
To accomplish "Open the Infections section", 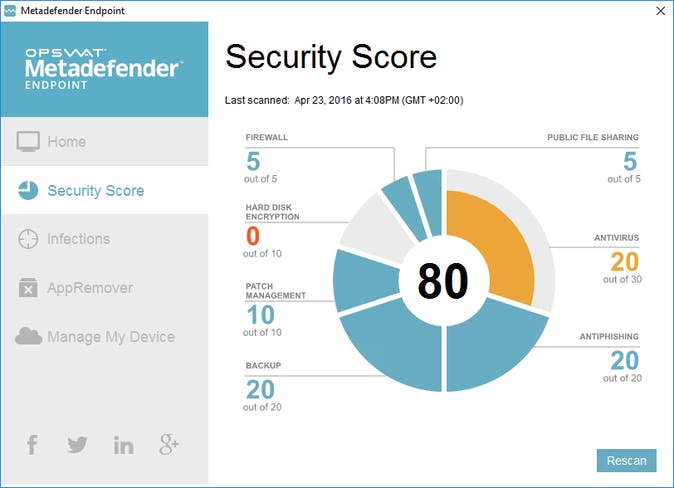I will pos(104,239).
